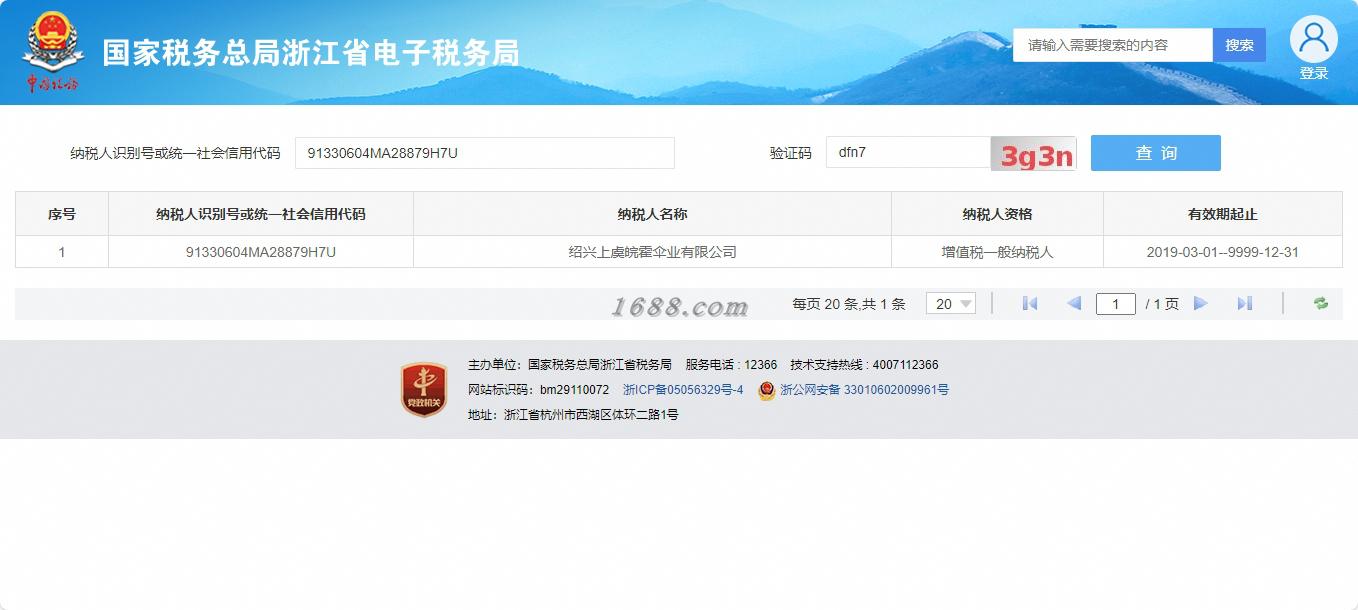Screen dimensions: 1358x610
Task: Click the / 1 页 total pages text
Action: click(1162, 304)
